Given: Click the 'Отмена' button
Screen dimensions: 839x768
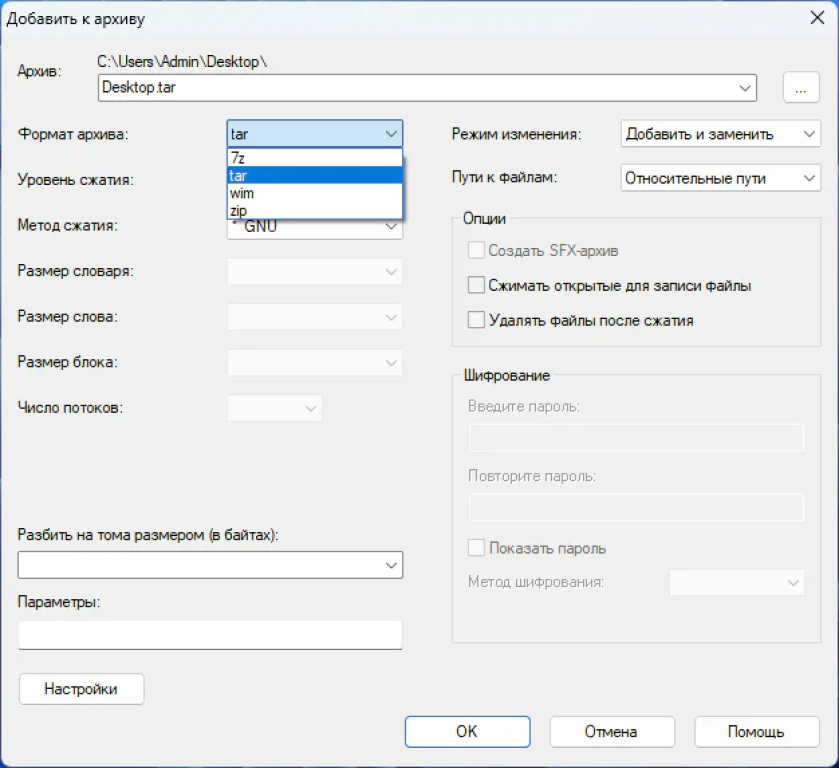Looking at the screenshot, I should pos(611,731).
